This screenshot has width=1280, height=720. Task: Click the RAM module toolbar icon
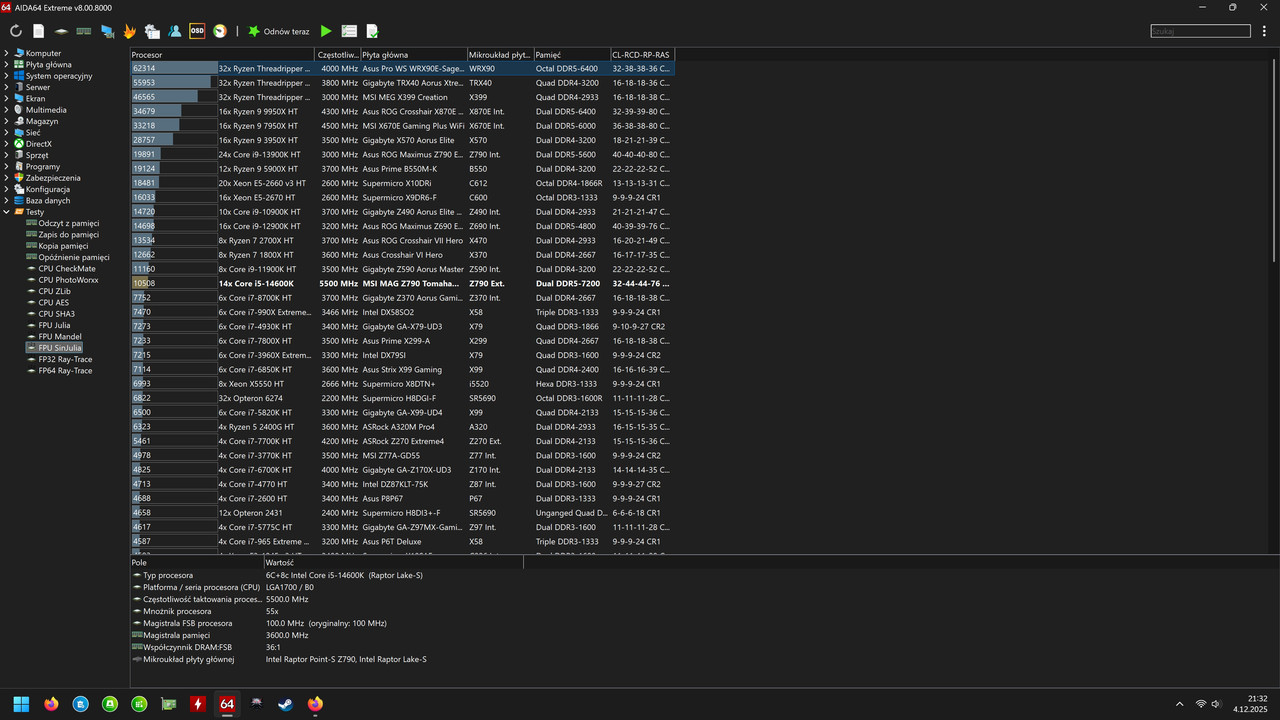tap(84, 31)
